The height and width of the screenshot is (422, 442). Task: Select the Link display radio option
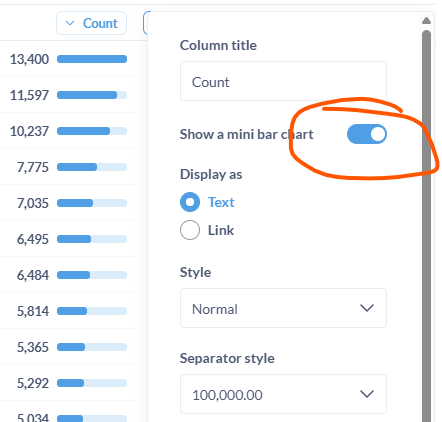pos(190,230)
